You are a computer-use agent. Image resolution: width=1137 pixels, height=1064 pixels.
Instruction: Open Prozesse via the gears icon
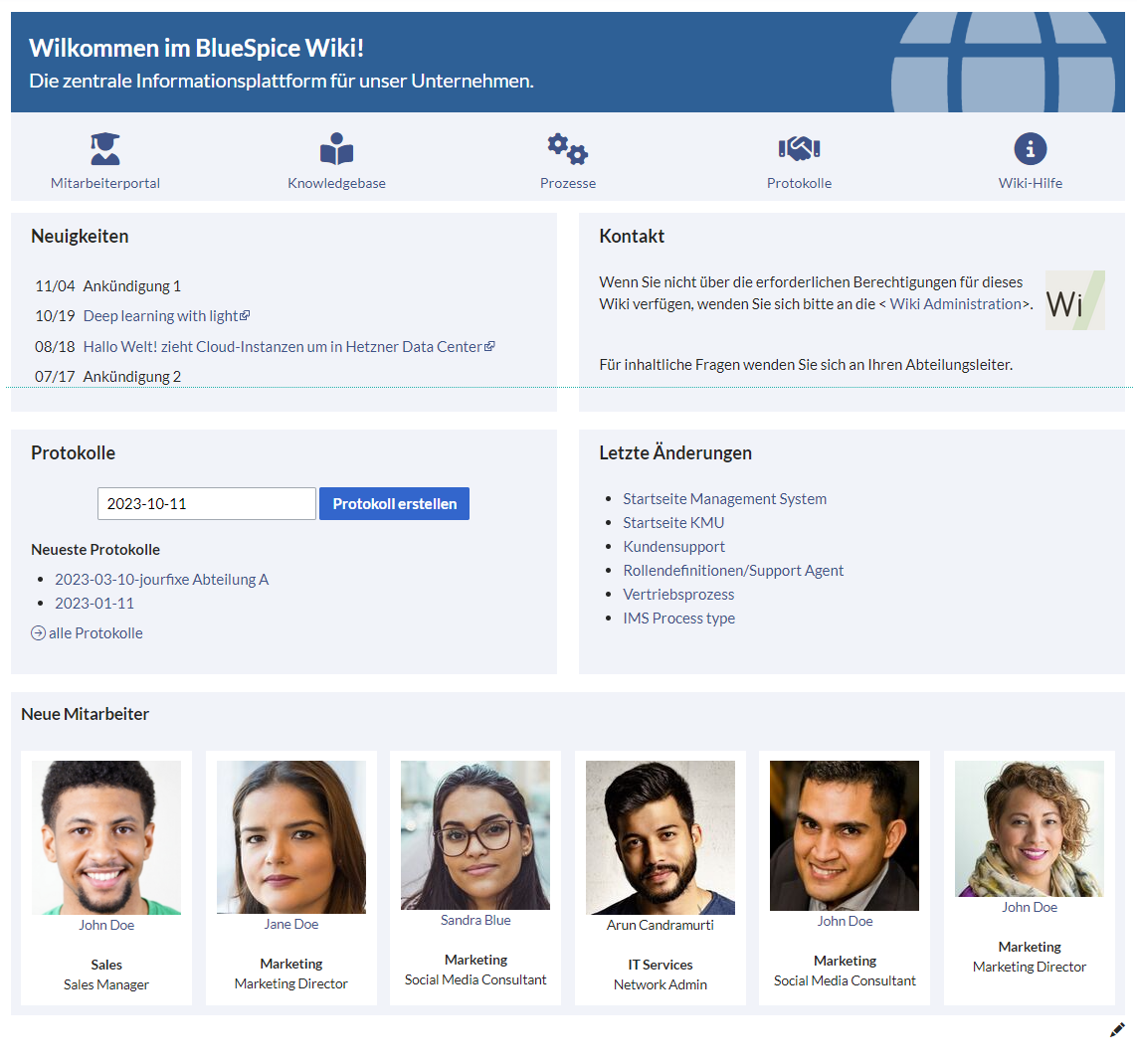coord(568,148)
